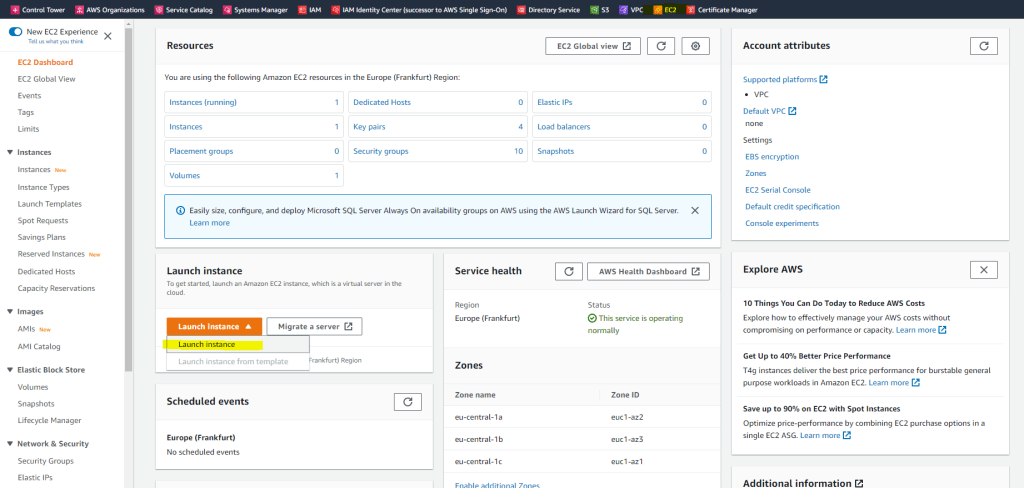Open Resources settings gear icon
Viewport: 1024px width, 488px height.
click(x=695, y=46)
